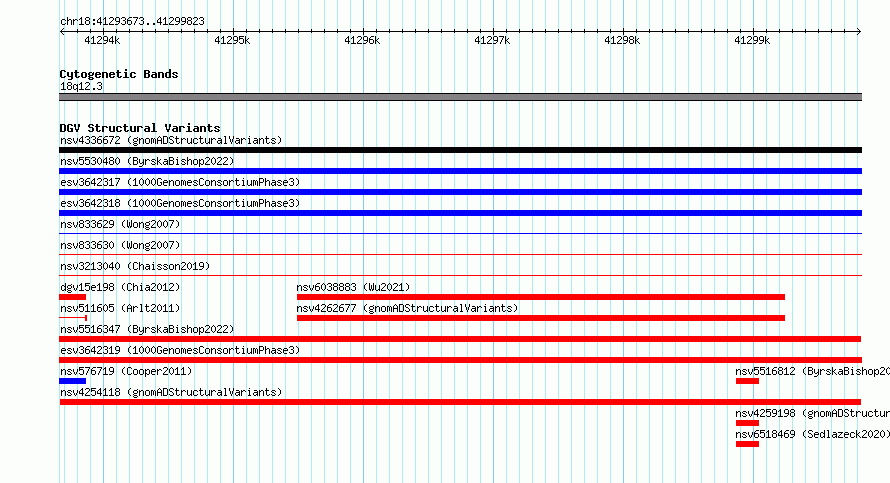Viewport: 890px width, 483px height.
Task: Click the DGV Structural Variants track title
Action: (x=140, y=128)
